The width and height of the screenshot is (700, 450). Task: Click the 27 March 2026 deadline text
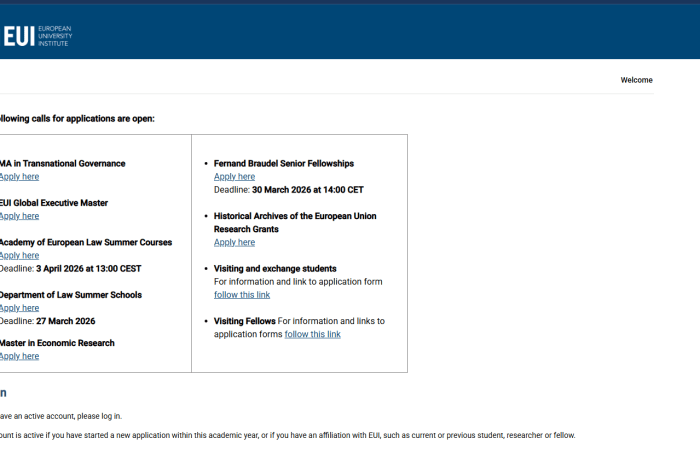click(66, 321)
